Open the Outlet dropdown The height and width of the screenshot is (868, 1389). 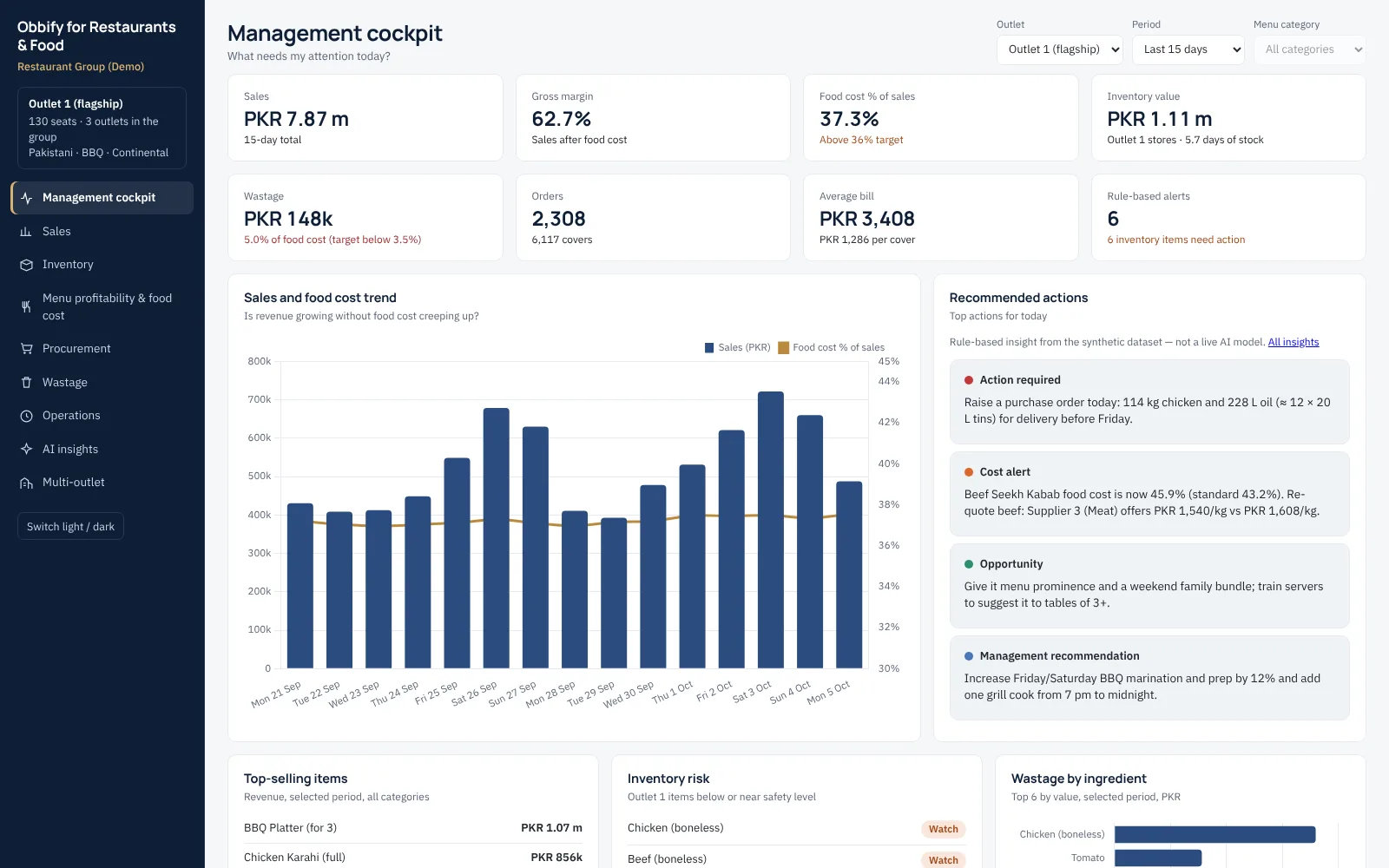(x=1059, y=49)
